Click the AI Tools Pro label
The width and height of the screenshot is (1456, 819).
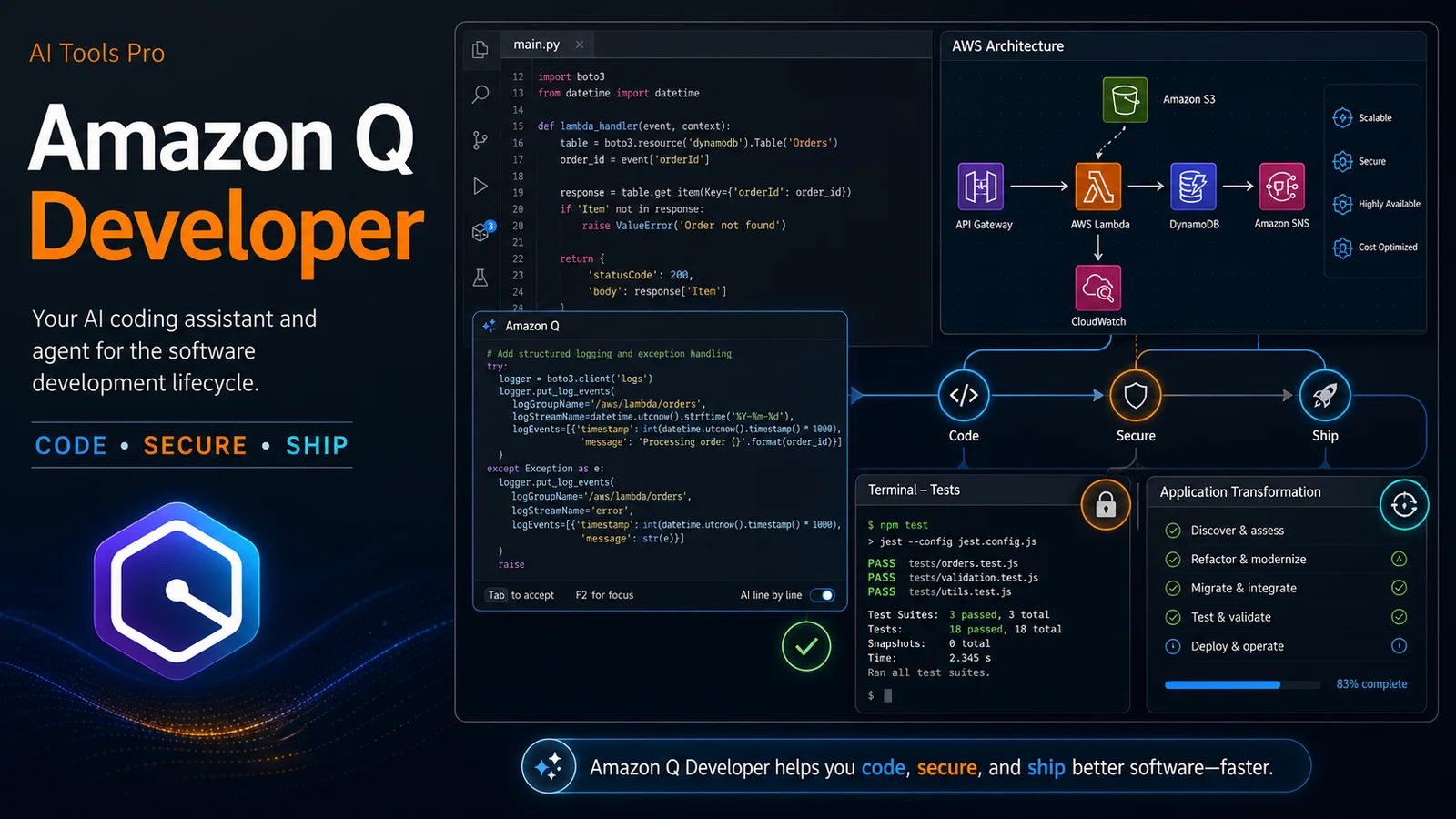point(97,54)
